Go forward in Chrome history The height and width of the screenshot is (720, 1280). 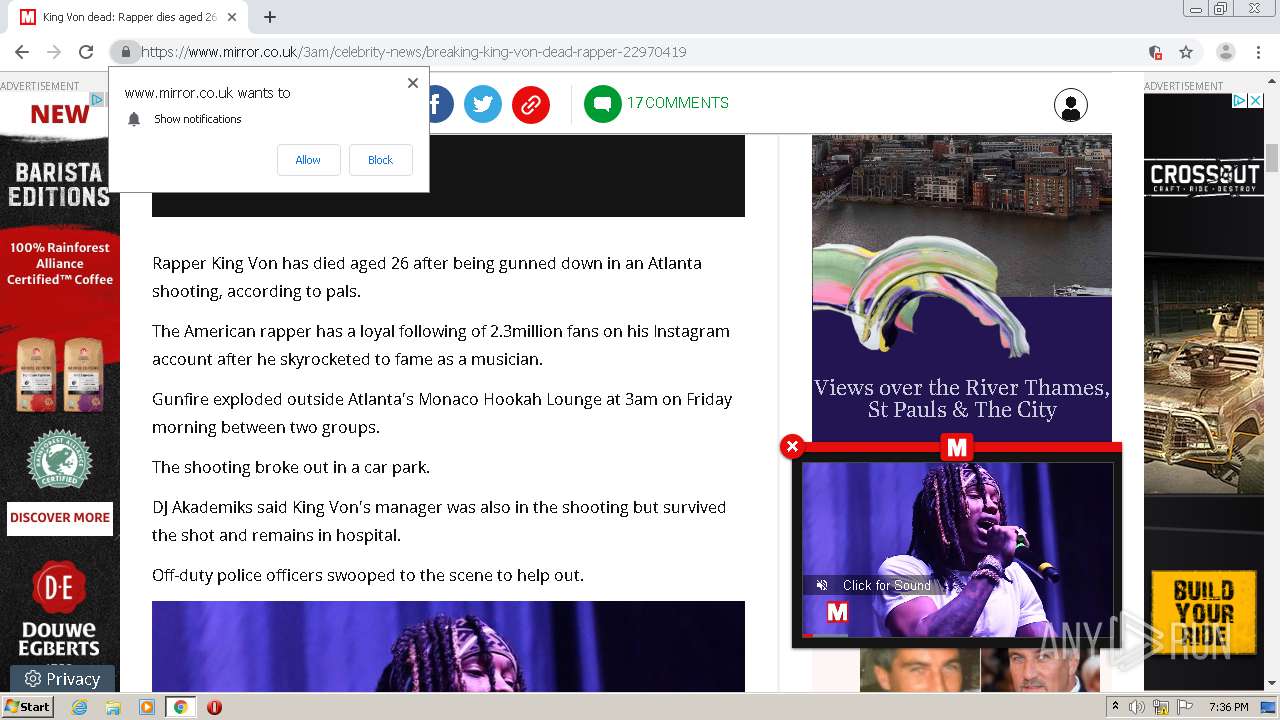pyautogui.click(x=54, y=52)
